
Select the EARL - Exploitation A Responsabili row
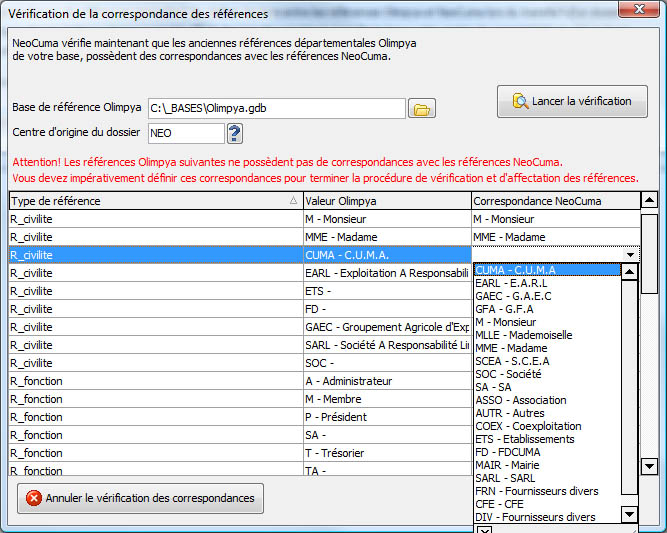pos(387,273)
